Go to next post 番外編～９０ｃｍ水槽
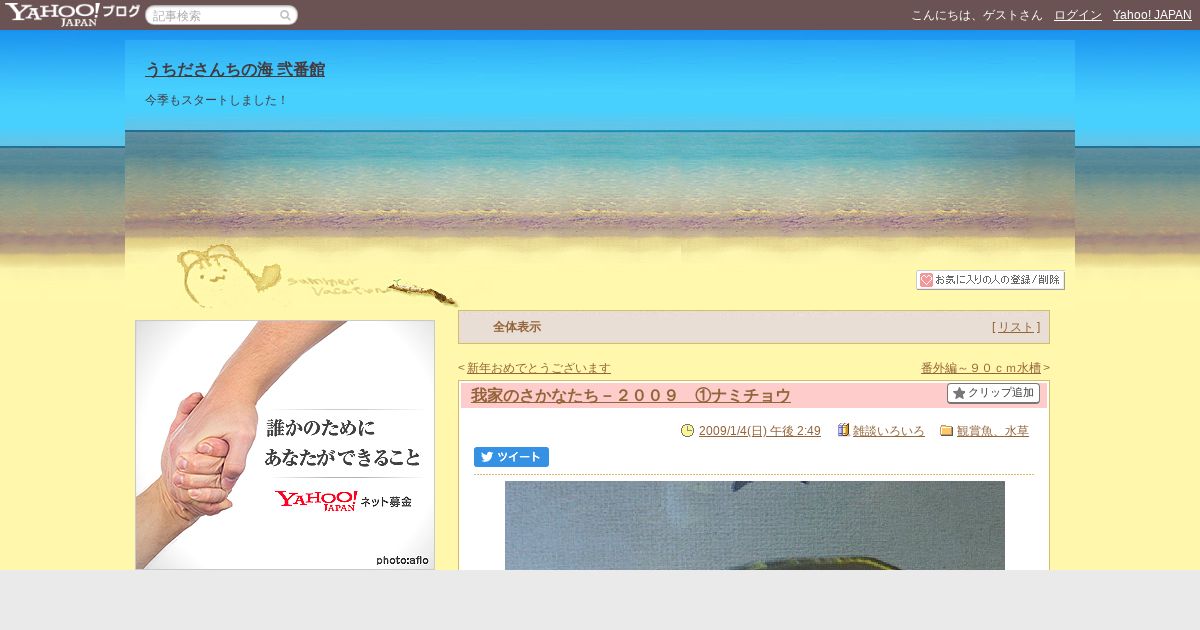This screenshot has height=630, width=1200. pyautogui.click(x=981, y=368)
